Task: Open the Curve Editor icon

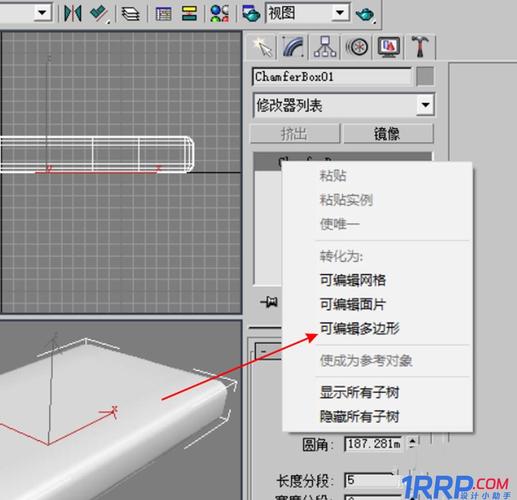Action: (163, 14)
